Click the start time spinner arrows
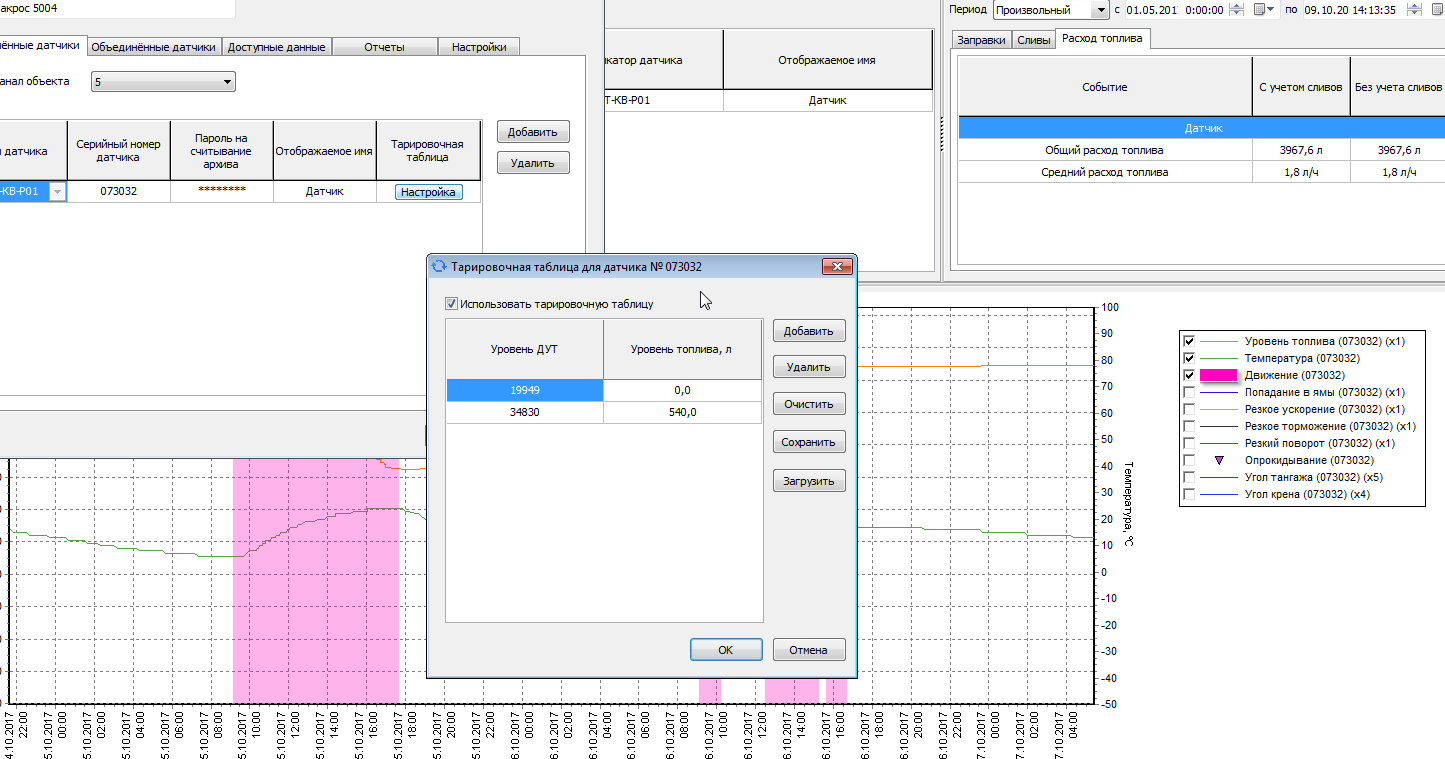The image size is (1445, 759). click(1237, 10)
